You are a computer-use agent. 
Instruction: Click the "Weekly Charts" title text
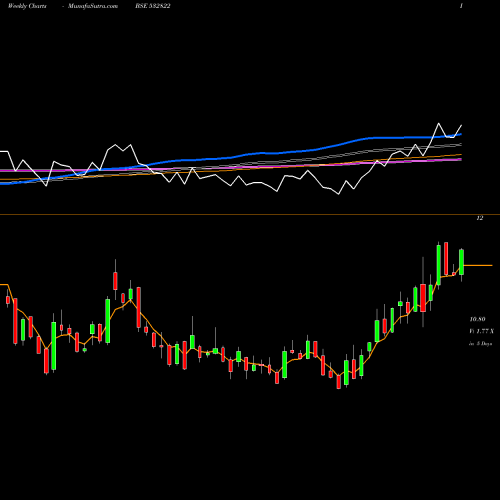click(27, 6)
